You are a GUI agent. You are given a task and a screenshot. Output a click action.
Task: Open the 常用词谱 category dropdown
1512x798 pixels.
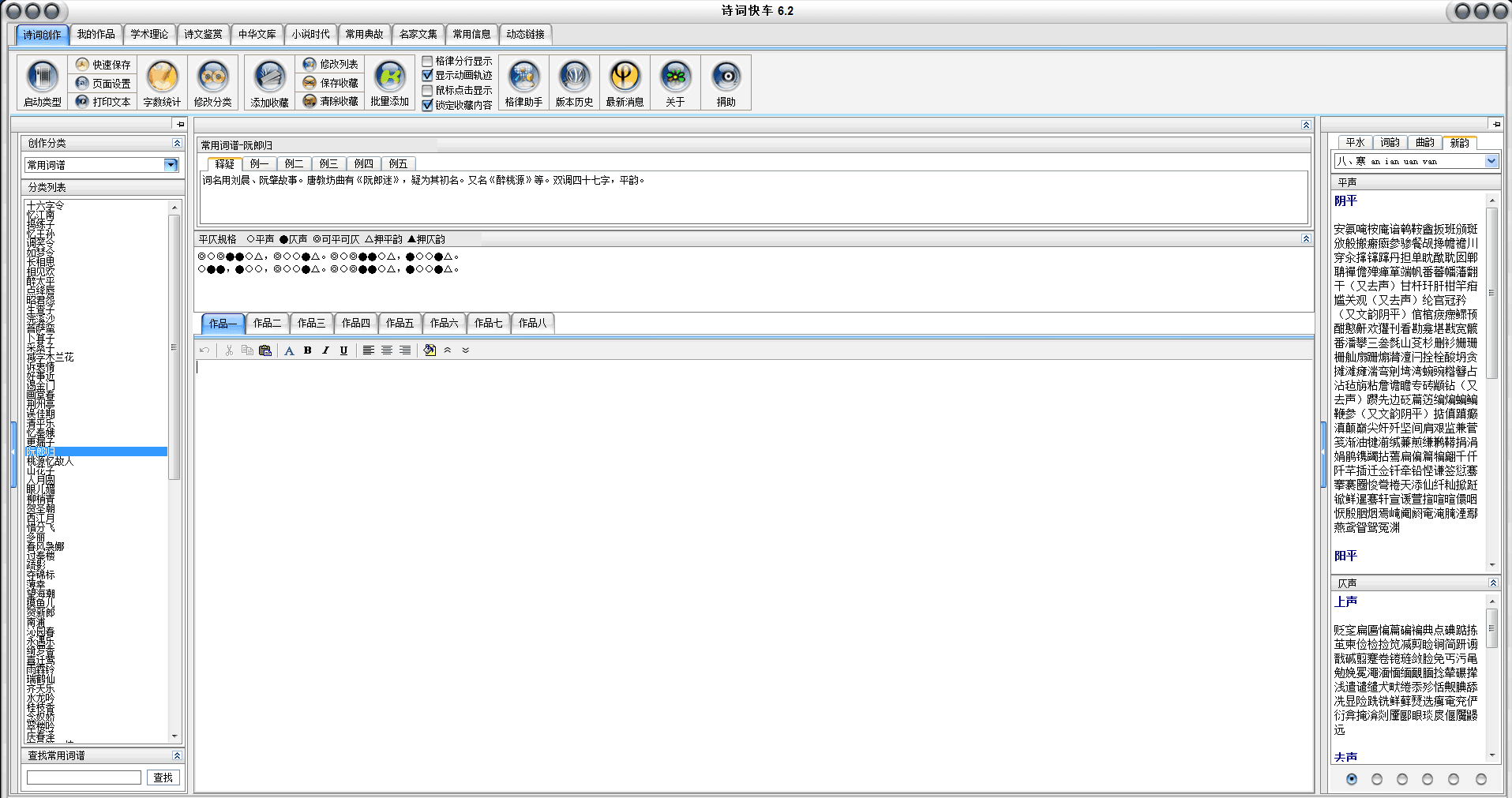point(171,165)
